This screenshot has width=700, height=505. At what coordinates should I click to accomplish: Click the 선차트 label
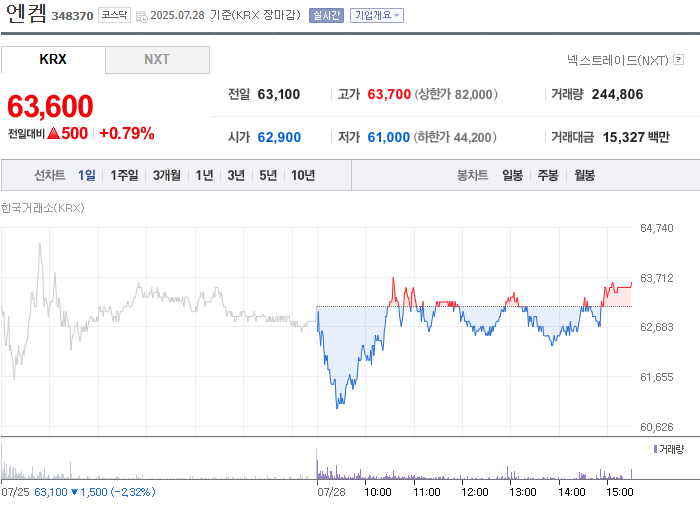[x=50, y=175]
